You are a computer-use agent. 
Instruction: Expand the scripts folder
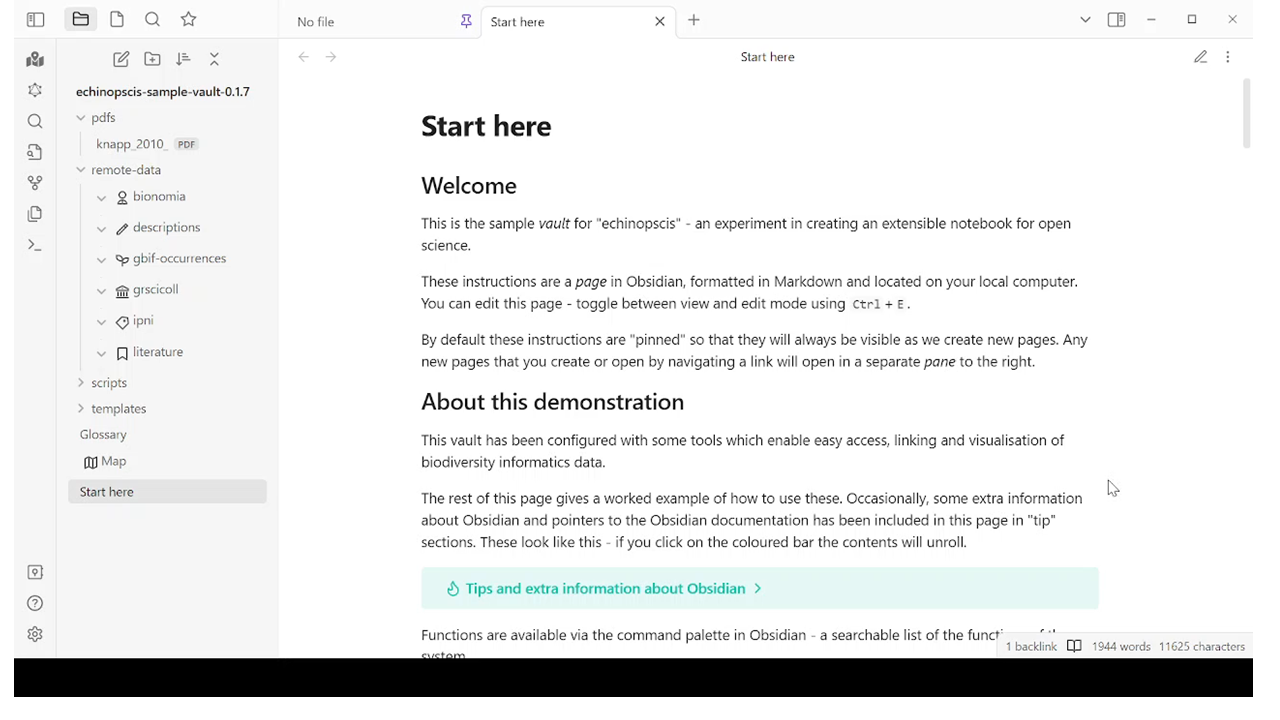[81, 383]
